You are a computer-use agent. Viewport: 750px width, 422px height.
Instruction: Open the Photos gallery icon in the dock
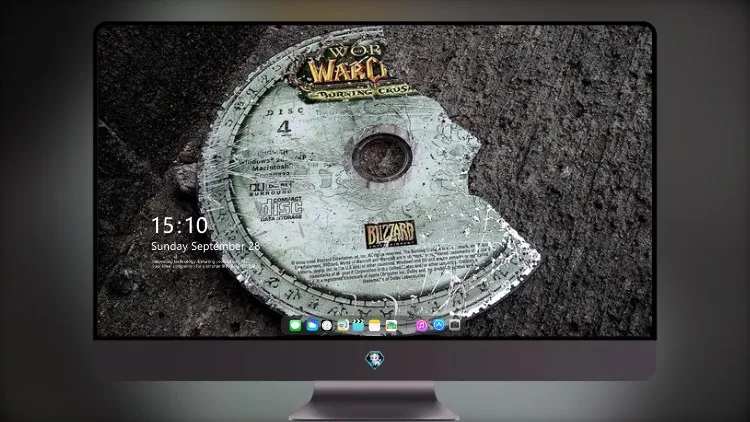pos(391,325)
